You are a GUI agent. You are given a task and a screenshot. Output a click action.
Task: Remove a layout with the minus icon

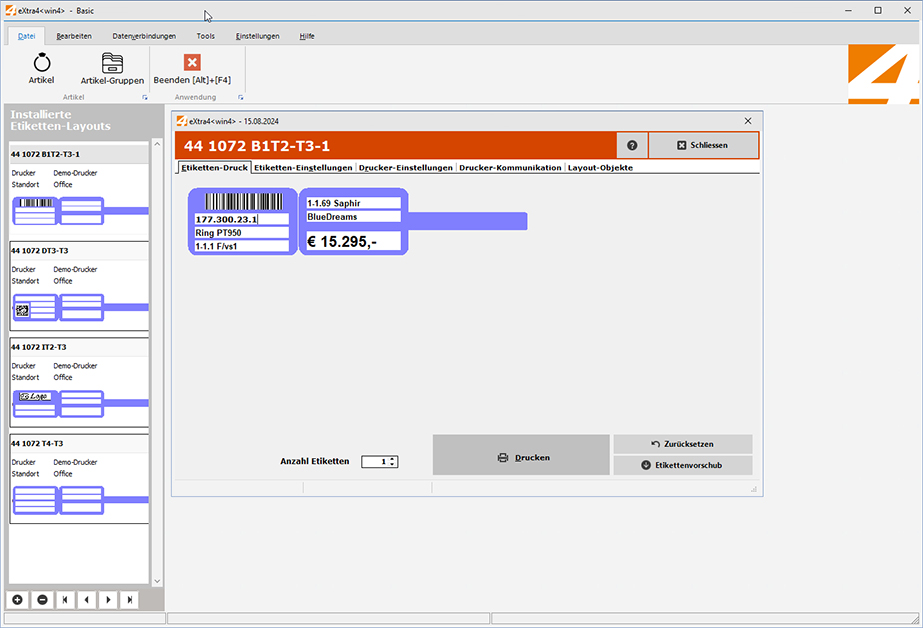[42, 599]
